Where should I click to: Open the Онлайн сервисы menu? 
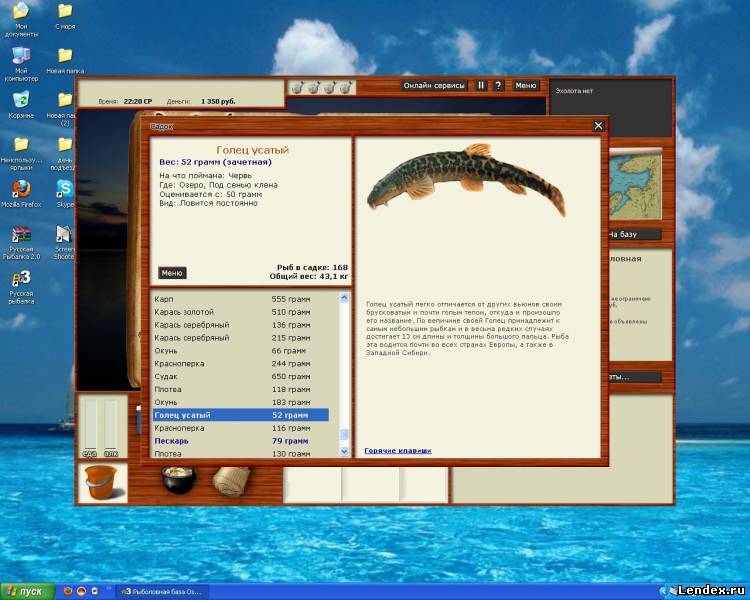(434, 86)
